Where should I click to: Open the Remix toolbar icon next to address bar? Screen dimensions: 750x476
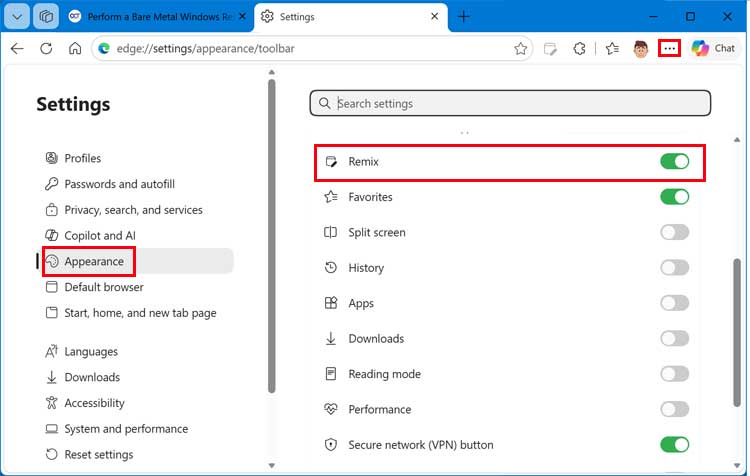coord(550,48)
